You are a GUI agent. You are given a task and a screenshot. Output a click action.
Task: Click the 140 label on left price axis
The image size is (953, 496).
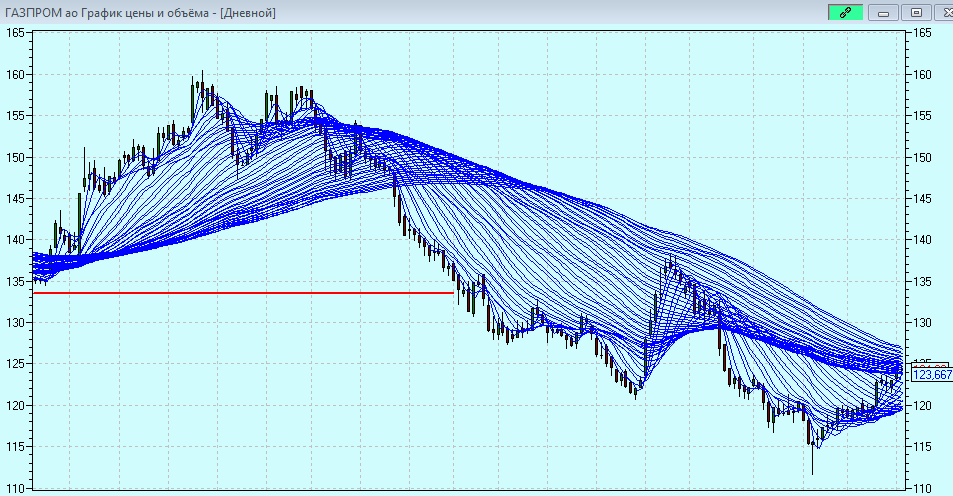pos(16,240)
